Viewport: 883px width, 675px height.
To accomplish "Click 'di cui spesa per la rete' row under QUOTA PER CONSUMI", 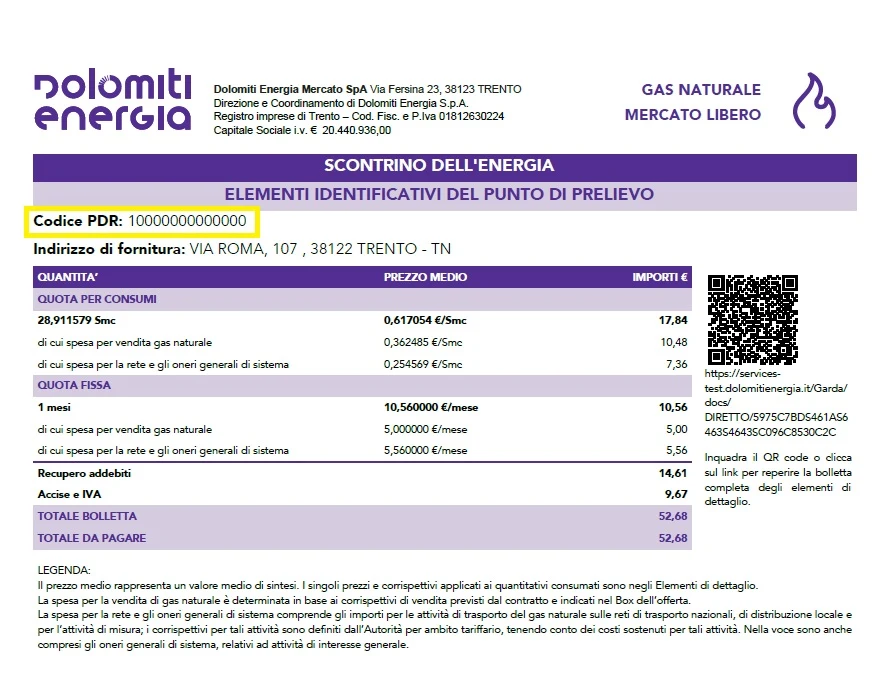I will [x=163, y=364].
